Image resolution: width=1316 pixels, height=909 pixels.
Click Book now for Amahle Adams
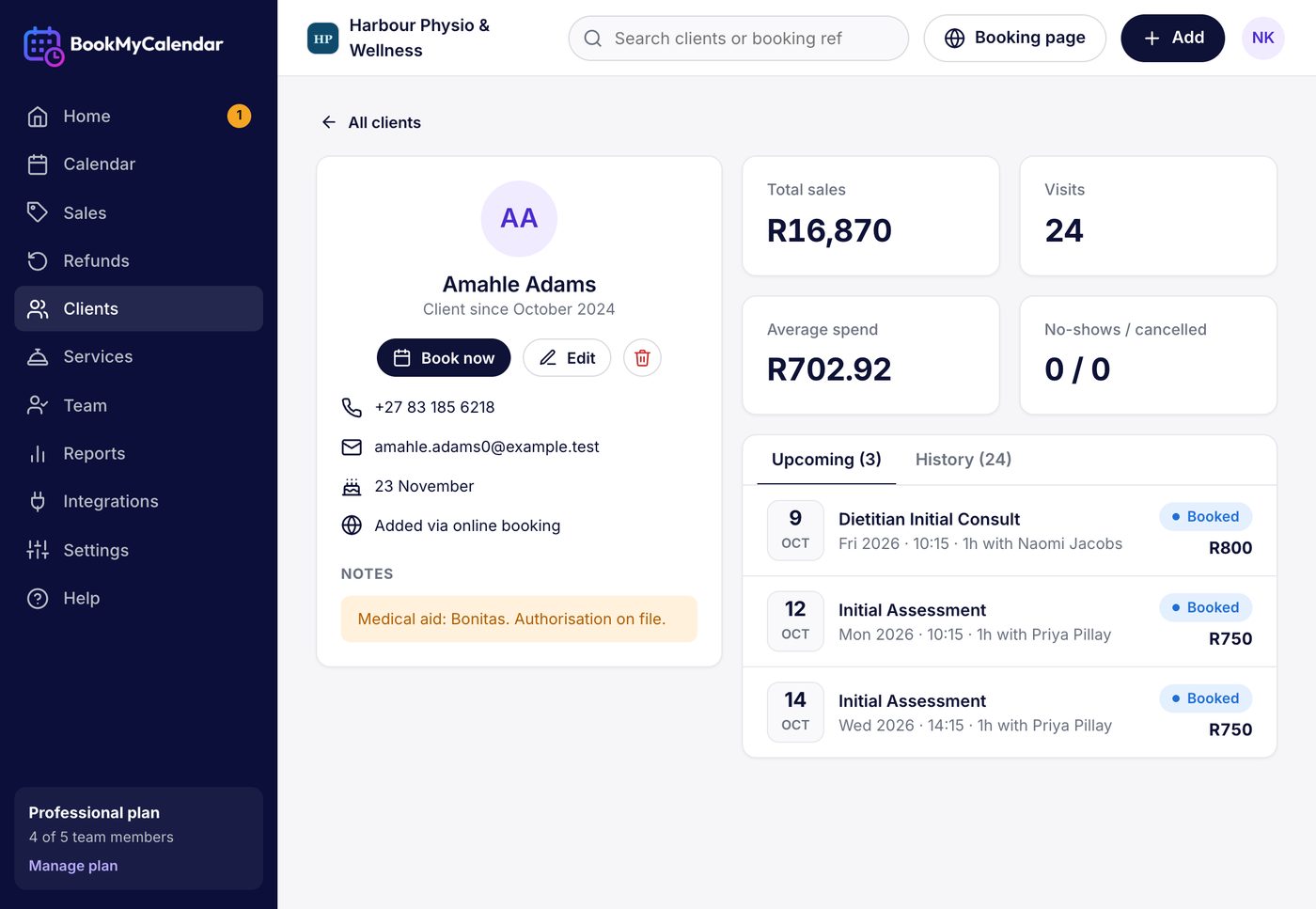click(444, 358)
